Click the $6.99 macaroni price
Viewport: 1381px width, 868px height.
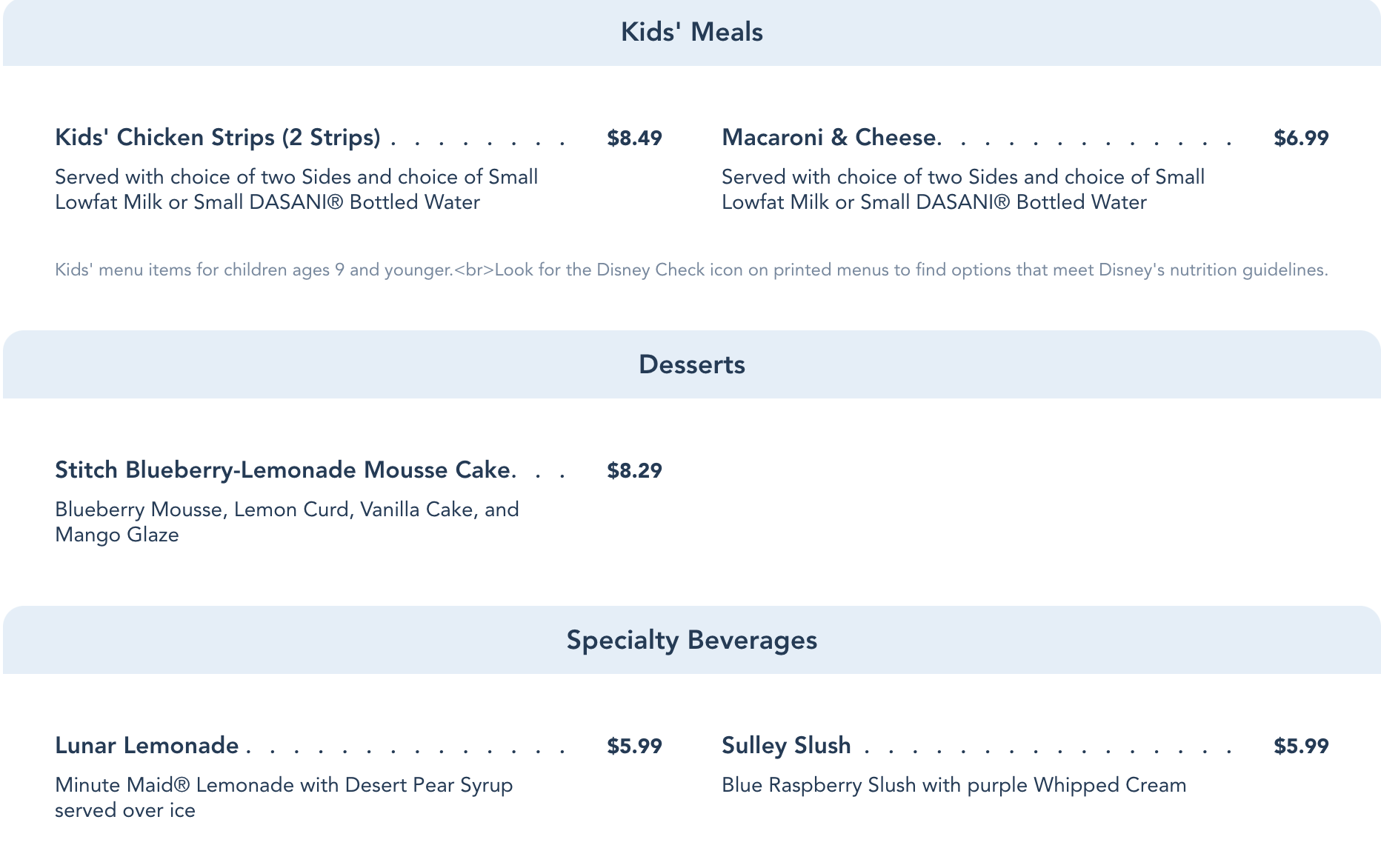tap(1301, 138)
